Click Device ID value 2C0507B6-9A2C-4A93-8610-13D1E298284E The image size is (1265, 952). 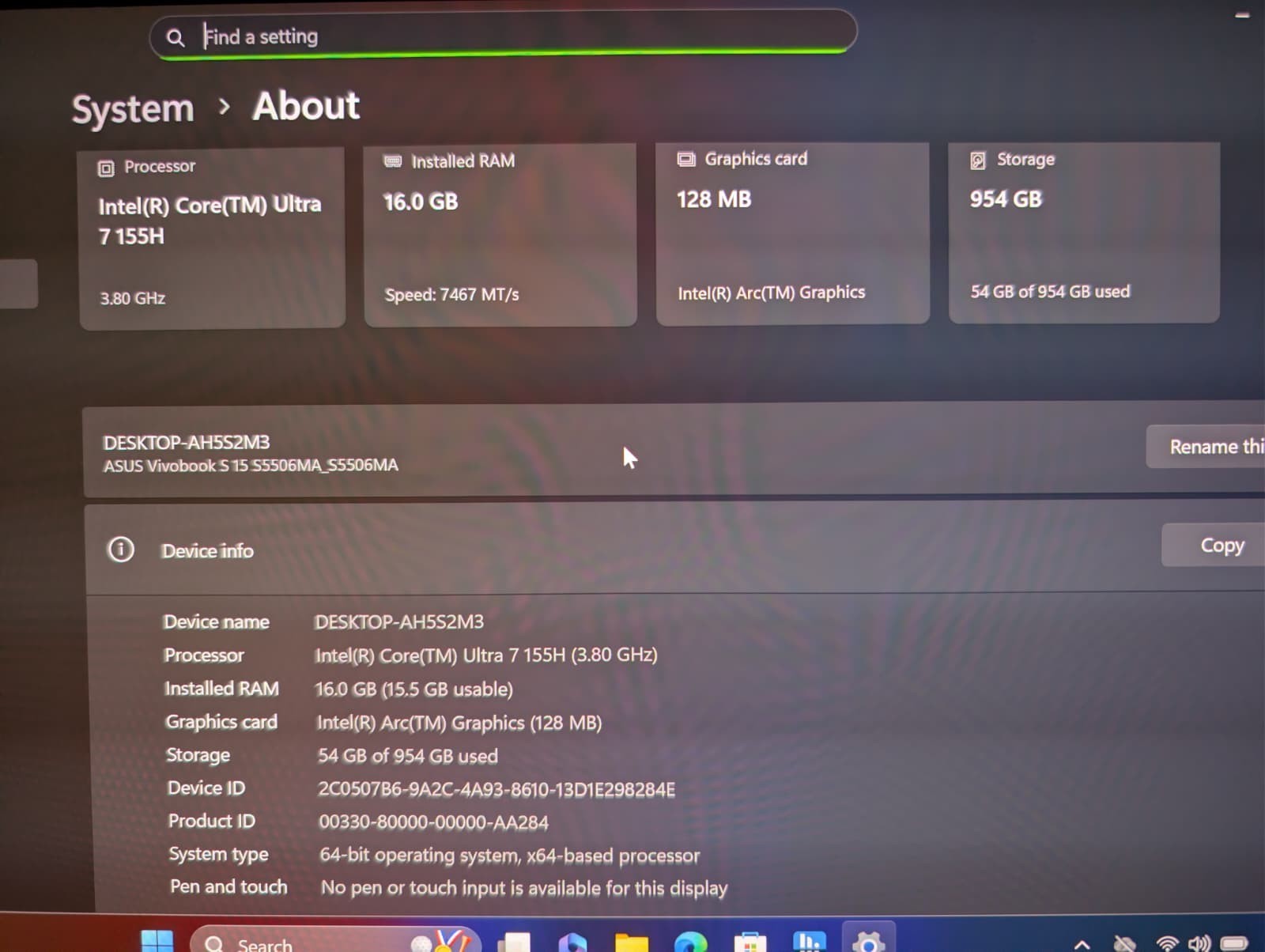(497, 789)
